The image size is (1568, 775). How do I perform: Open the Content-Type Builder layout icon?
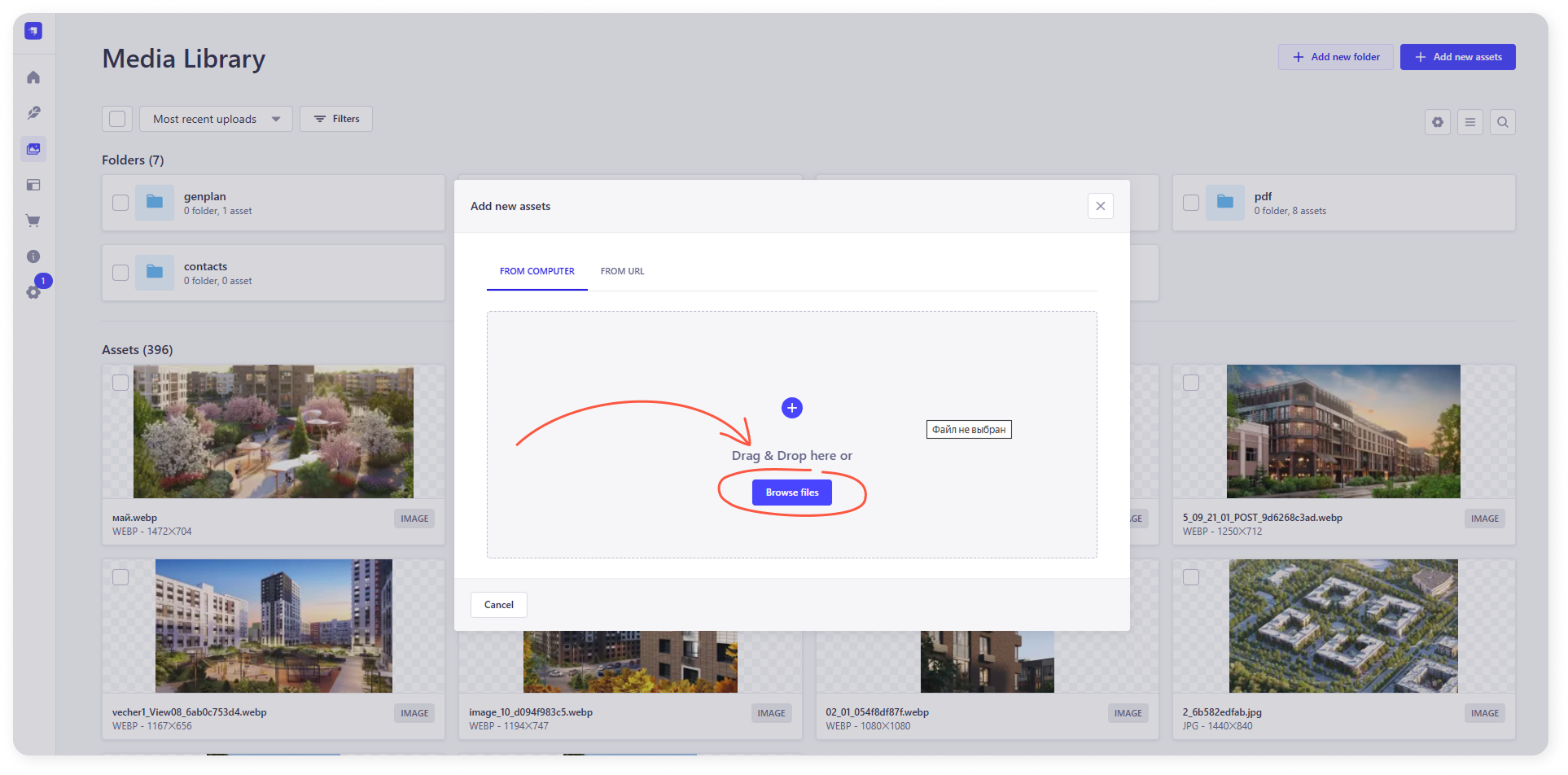click(x=33, y=185)
